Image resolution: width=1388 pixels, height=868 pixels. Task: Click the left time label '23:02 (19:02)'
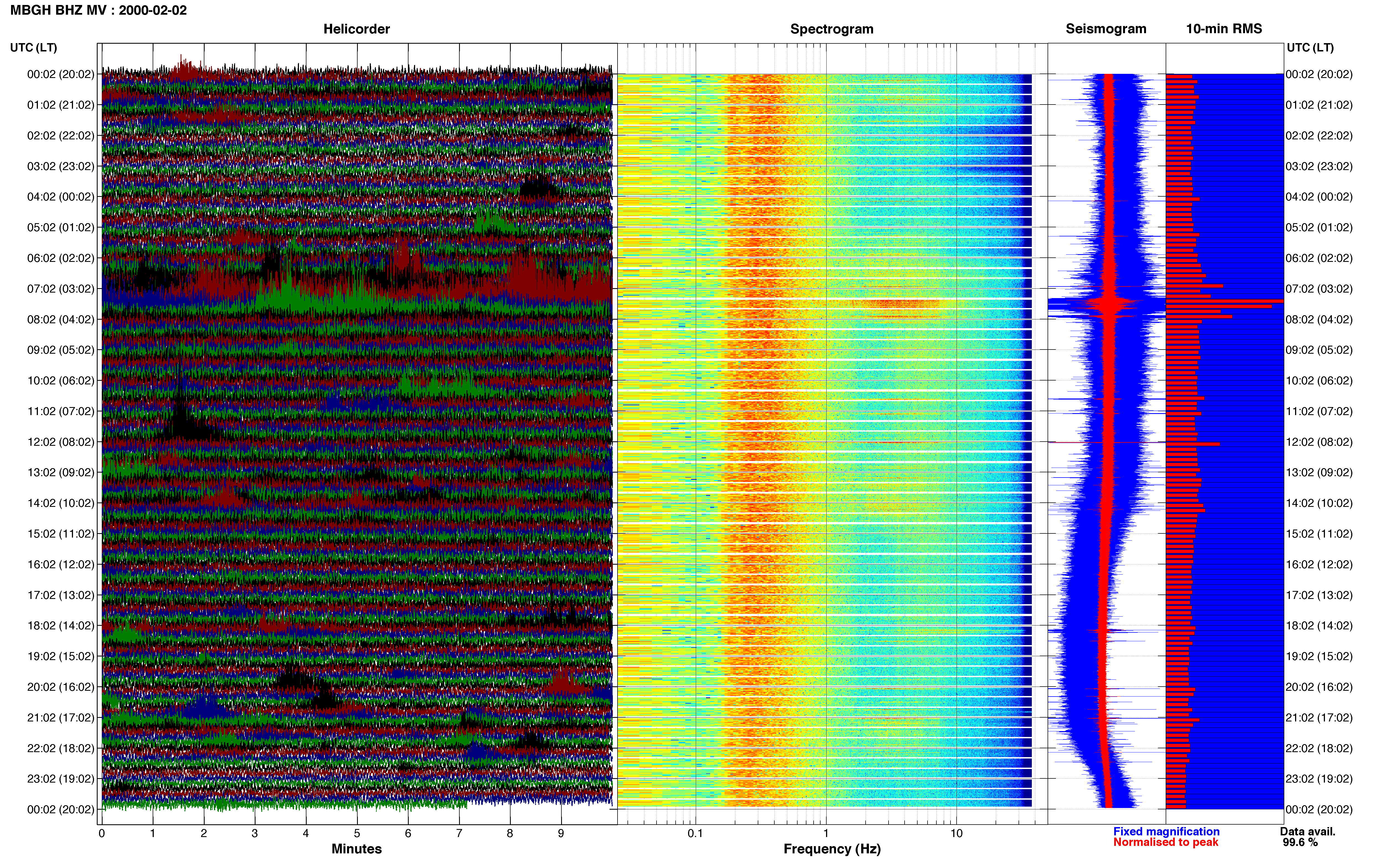click(60, 779)
